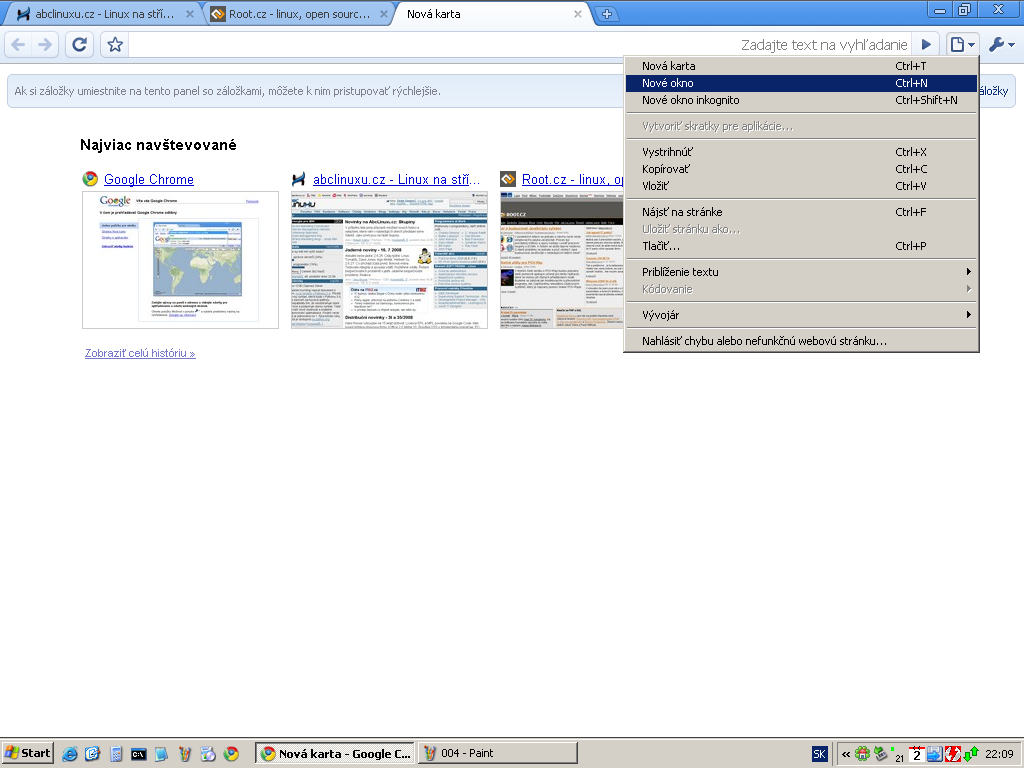Open the Root.cz most-visited link
The image size is (1024, 768).
coord(573,180)
